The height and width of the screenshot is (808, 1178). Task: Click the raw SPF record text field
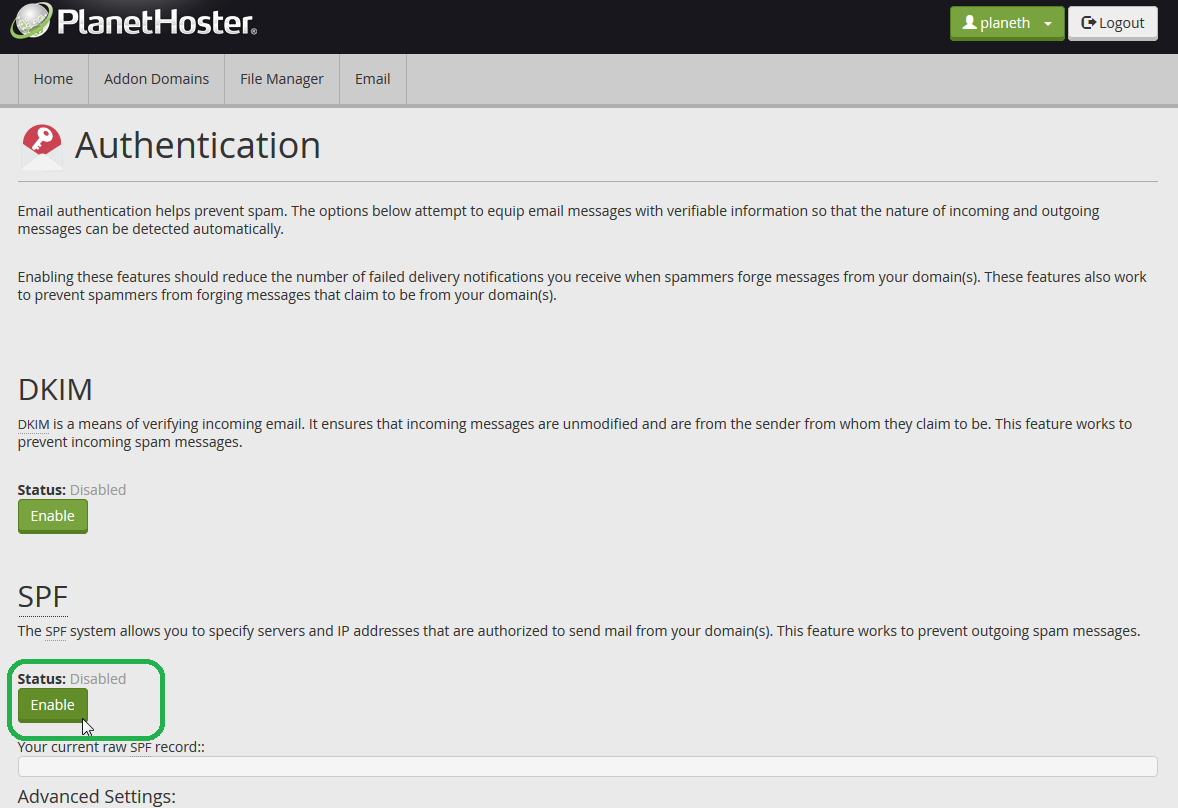pyautogui.click(x=587, y=767)
